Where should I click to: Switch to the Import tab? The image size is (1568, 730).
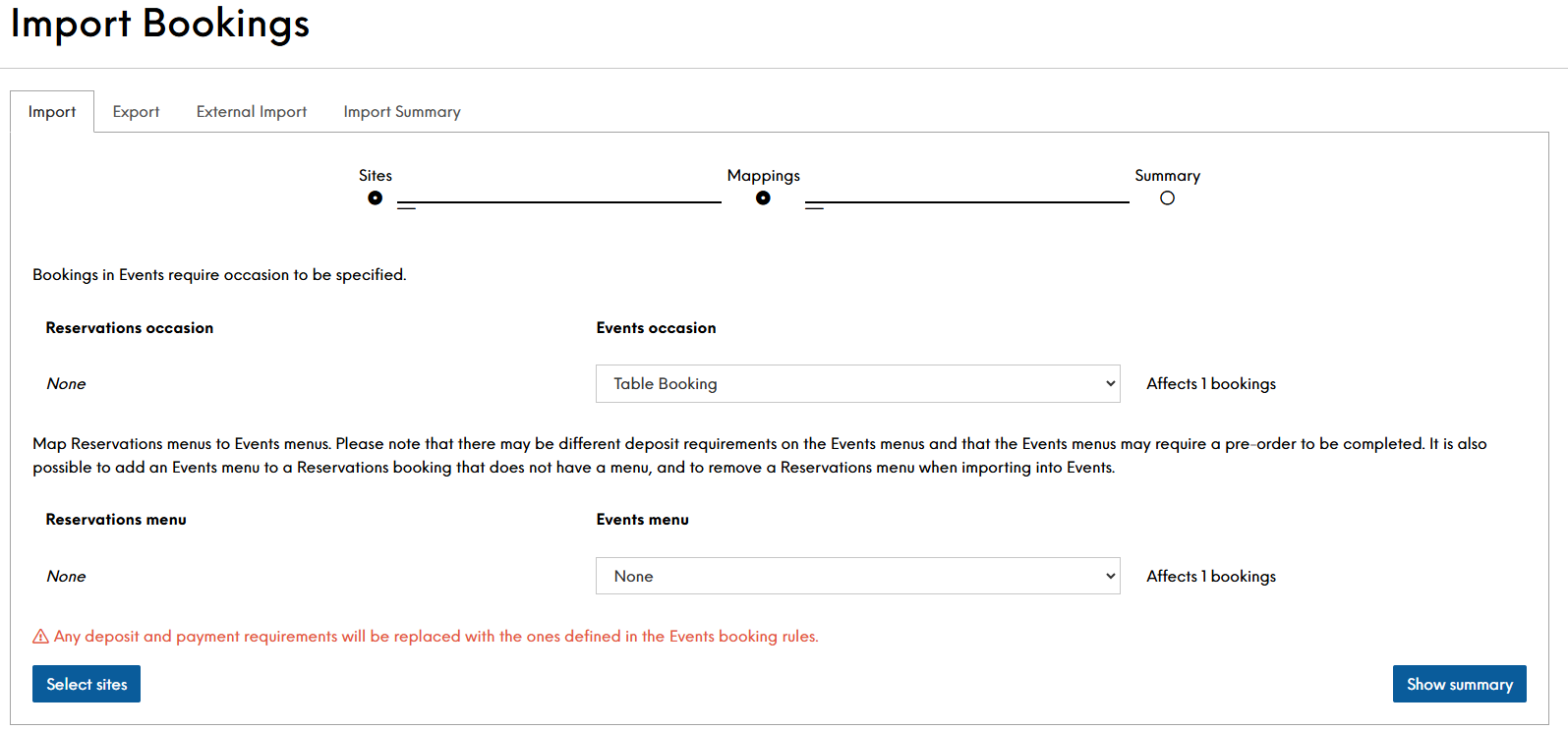coord(52,112)
